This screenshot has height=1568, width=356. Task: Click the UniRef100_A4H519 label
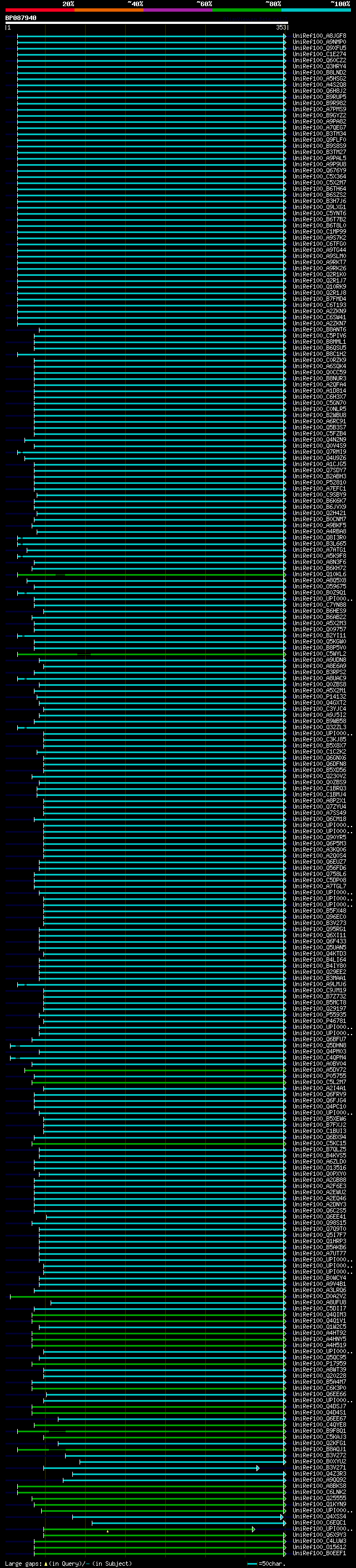[x=319, y=1345]
